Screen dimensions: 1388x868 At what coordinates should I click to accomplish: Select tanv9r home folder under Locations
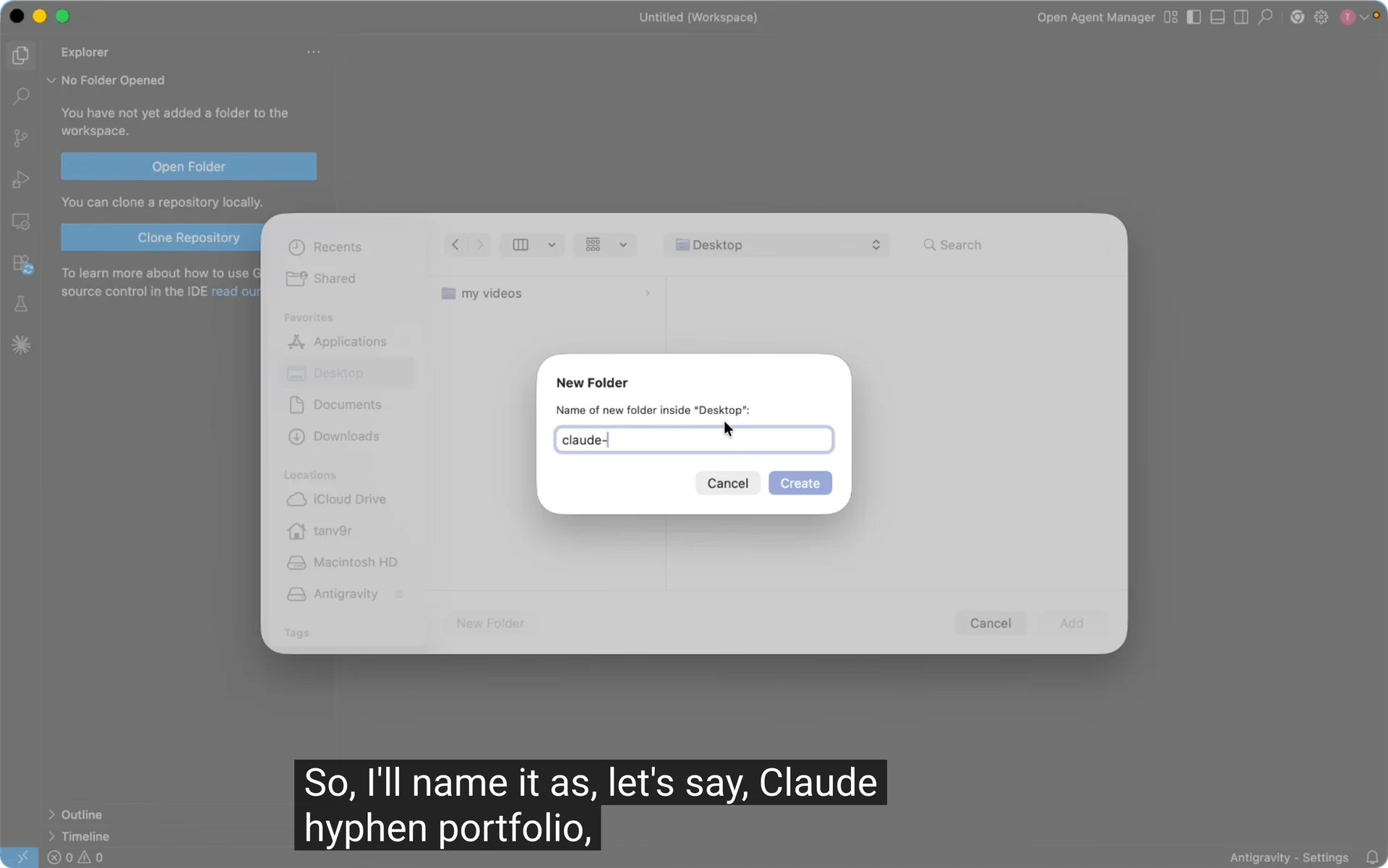pyautogui.click(x=332, y=530)
